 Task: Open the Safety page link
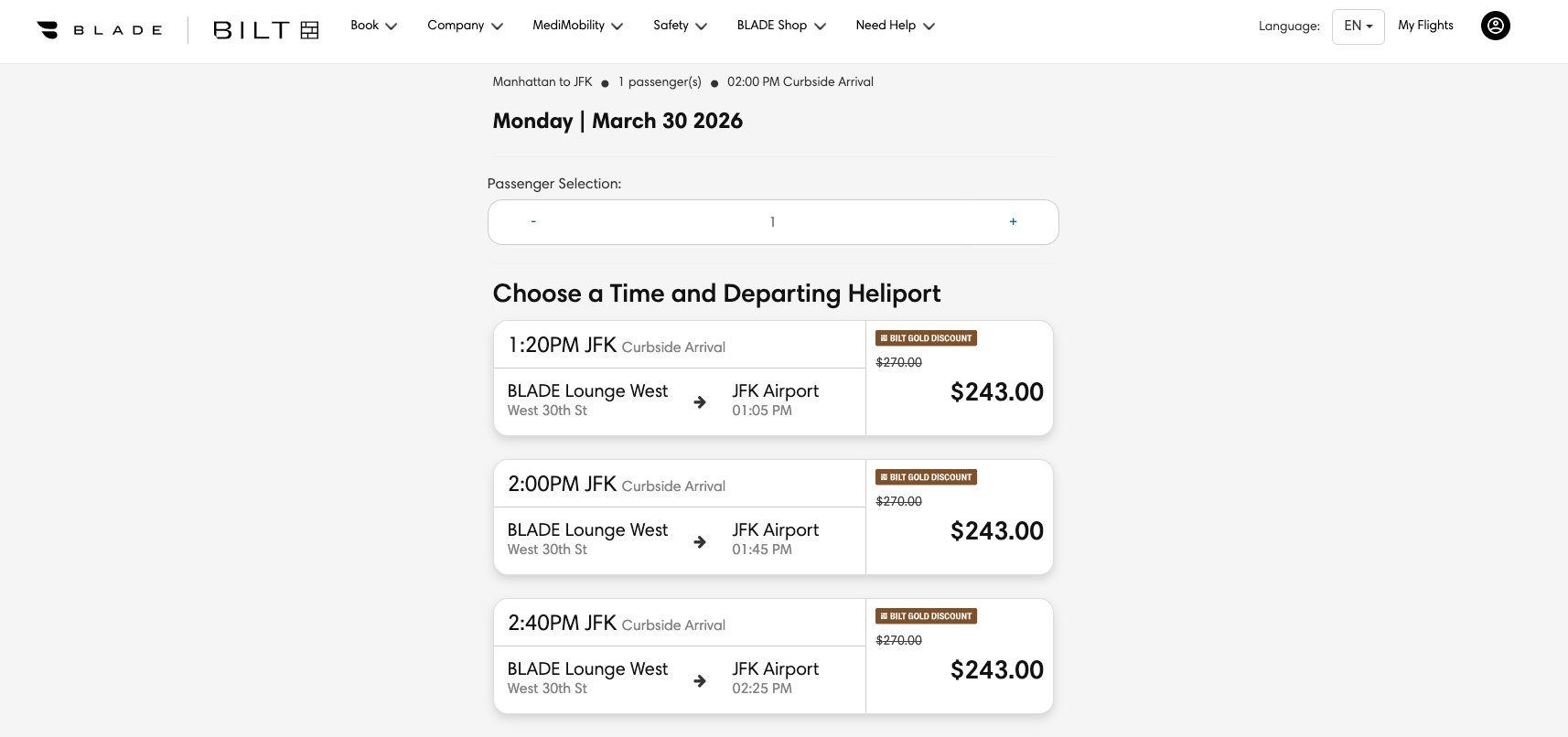[x=679, y=26]
